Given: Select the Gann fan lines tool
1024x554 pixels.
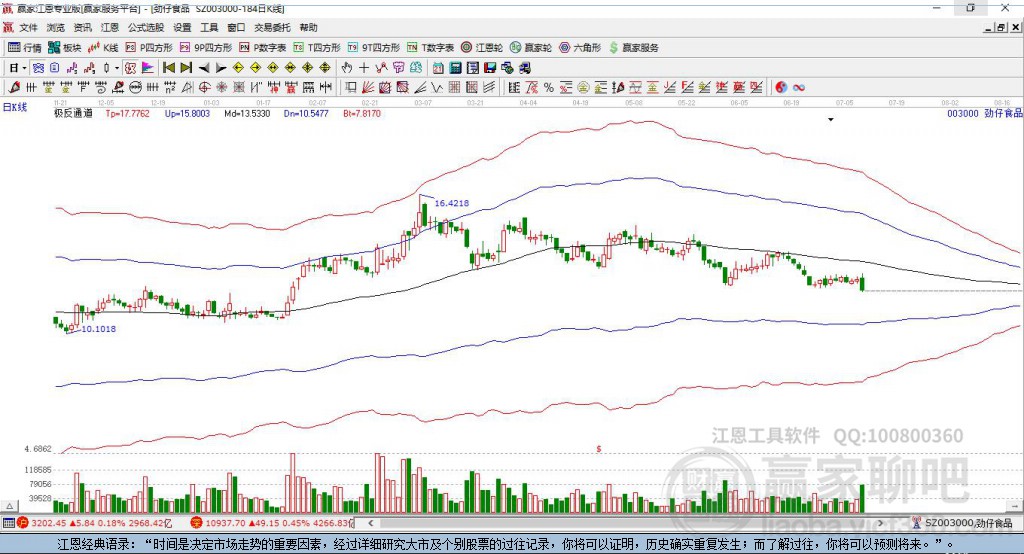Looking at the screenshot, I should coord(367,87).
